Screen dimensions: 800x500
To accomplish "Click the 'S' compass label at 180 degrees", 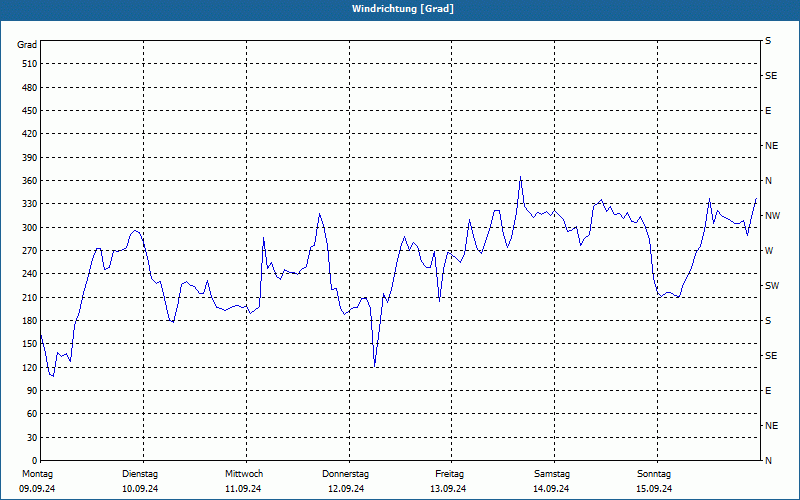I will coord(768,320).
